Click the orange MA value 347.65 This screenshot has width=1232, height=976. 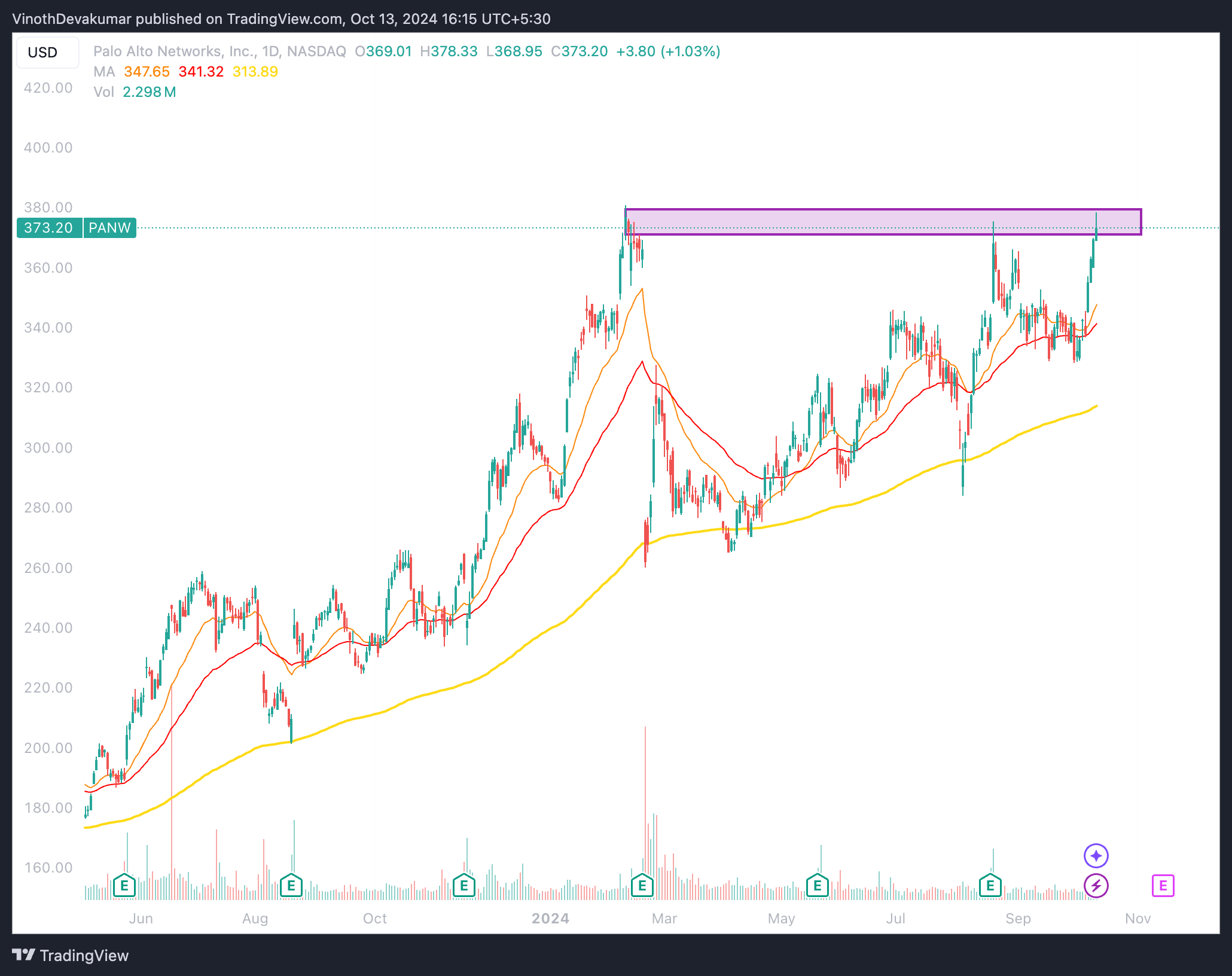(147, 72)
